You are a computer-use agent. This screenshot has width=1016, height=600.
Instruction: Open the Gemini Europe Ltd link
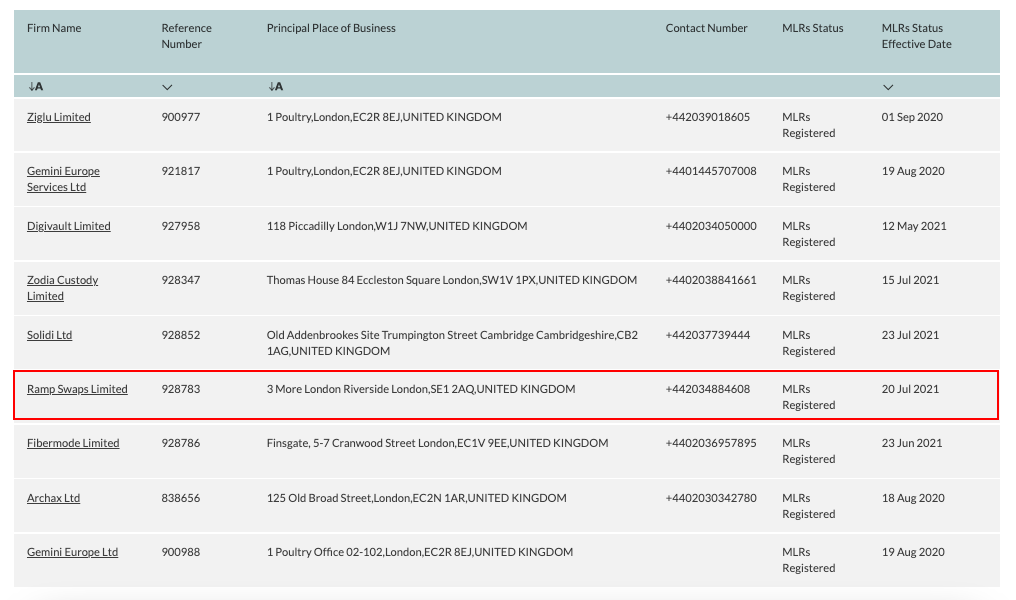coord(73,552)
